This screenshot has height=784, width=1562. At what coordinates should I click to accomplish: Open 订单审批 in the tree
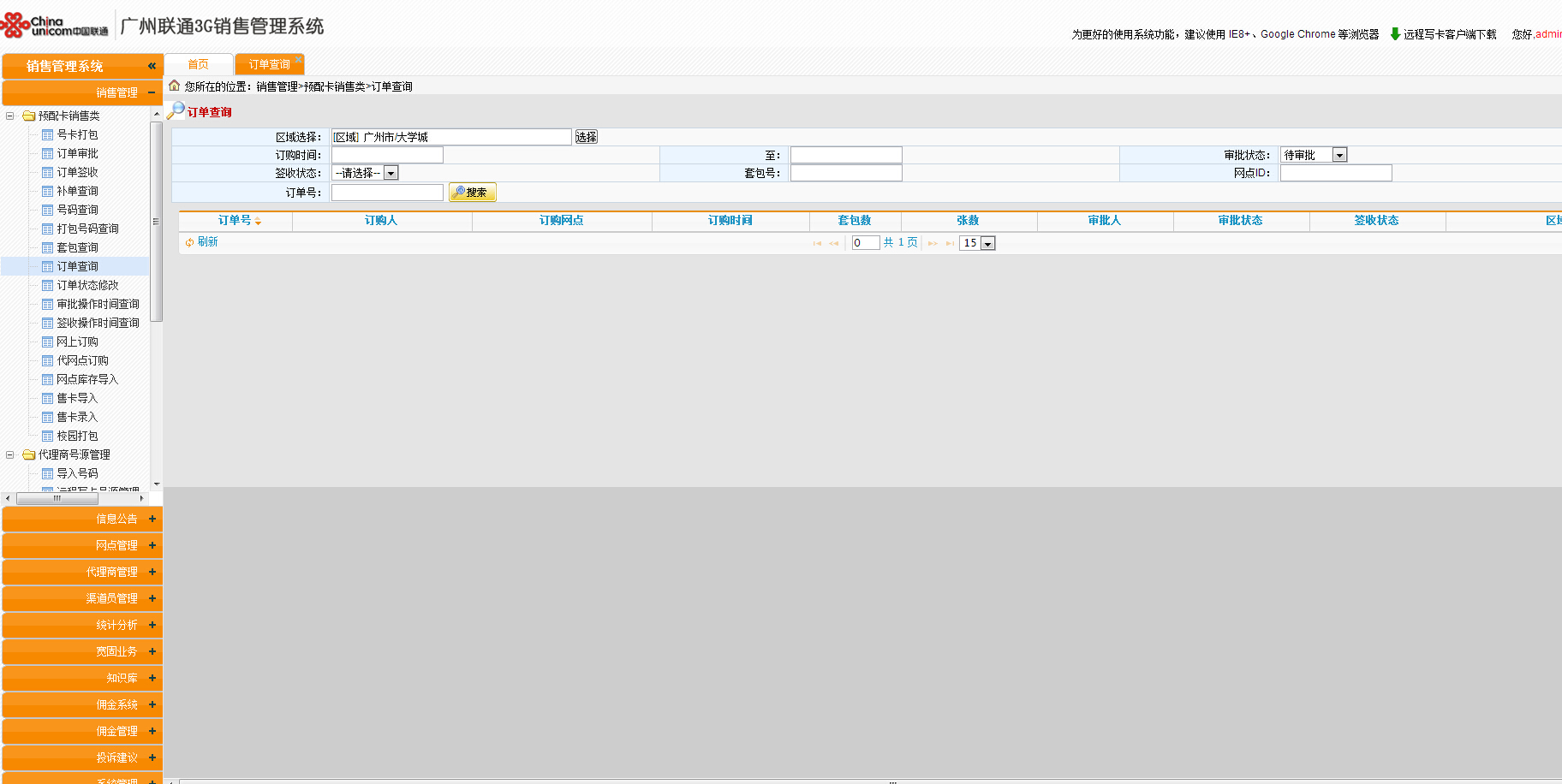[77, 153]
